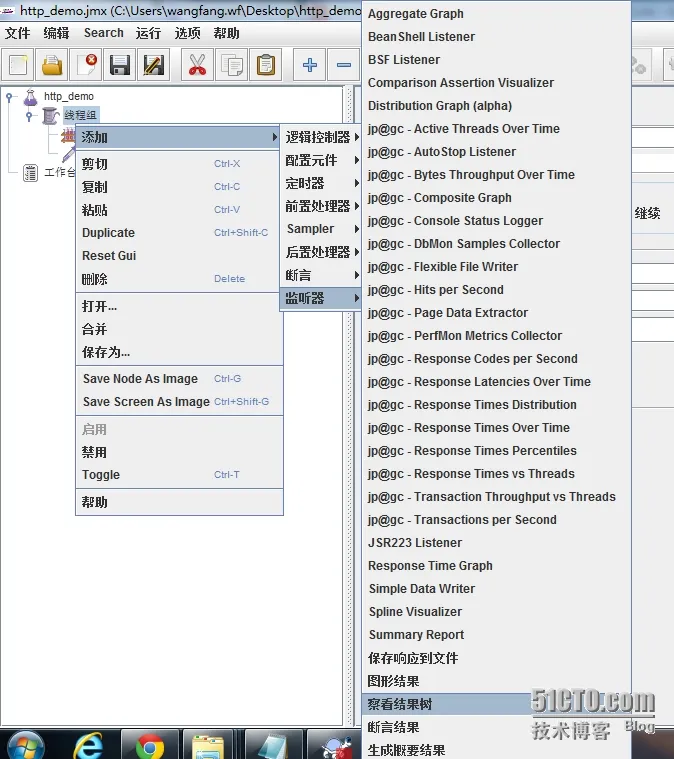
Task: Add jp@gc - Hits per Second
Action: 496,290
